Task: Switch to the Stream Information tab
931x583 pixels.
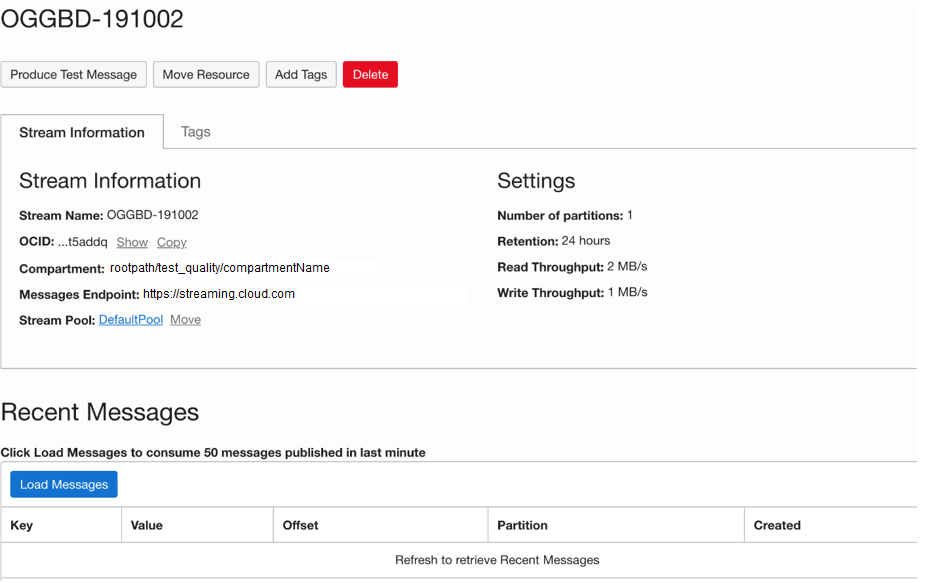Action: tap(82, 132)
